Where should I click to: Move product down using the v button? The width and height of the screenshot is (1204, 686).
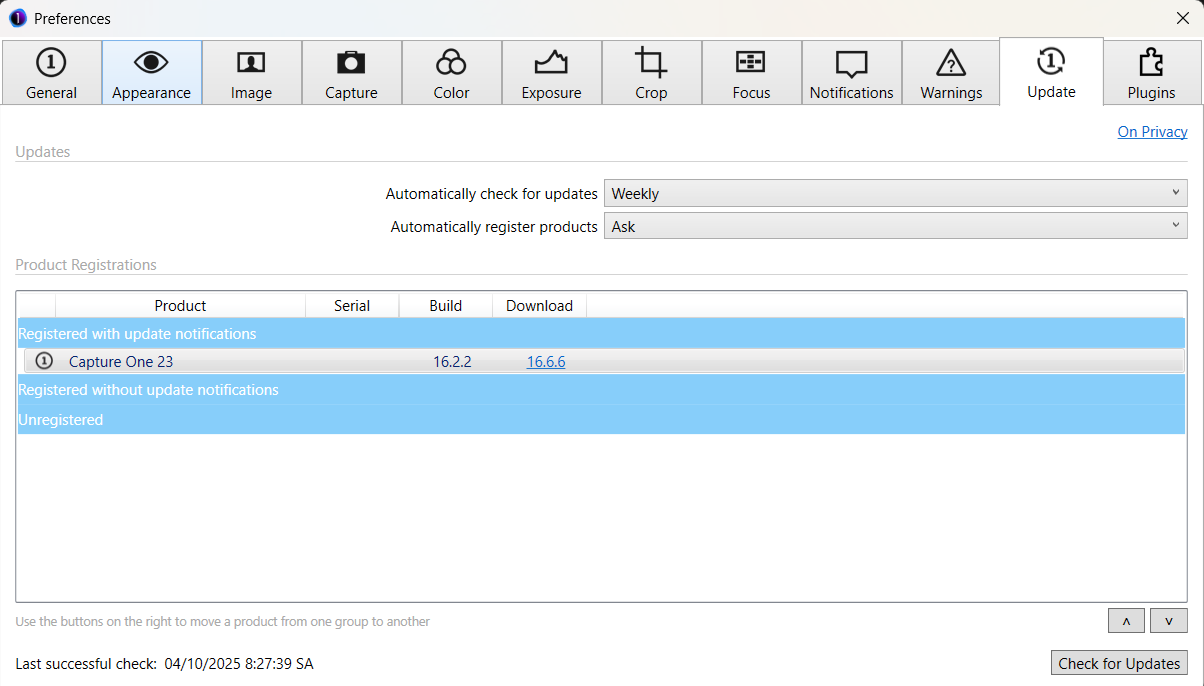pos(1168,620)
